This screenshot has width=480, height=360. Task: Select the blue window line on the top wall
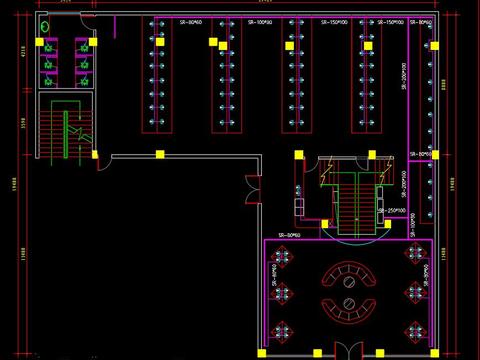tap(64, 13)
